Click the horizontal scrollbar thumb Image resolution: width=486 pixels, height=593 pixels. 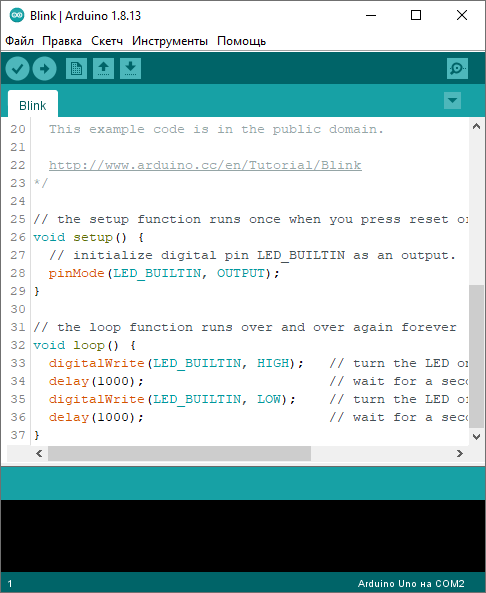(179, 453)
